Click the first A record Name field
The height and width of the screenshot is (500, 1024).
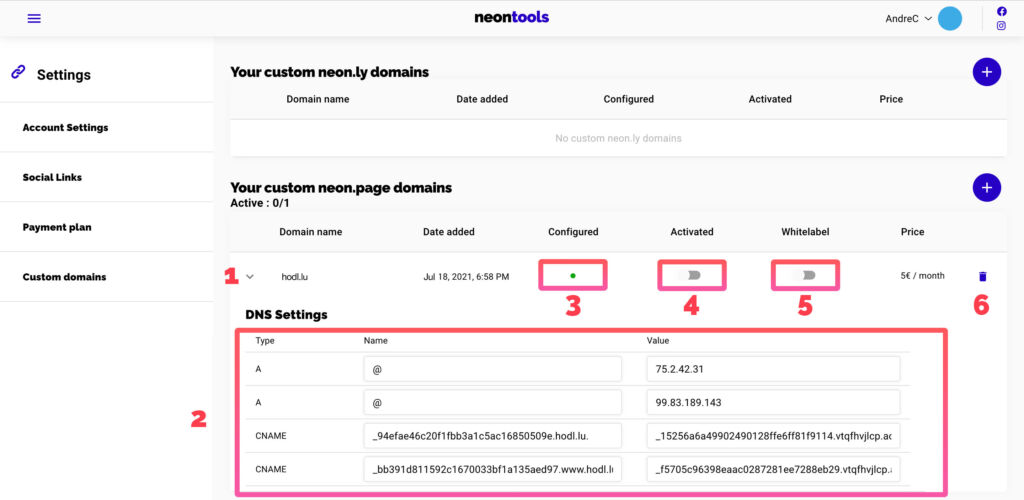tap(492, 369)
